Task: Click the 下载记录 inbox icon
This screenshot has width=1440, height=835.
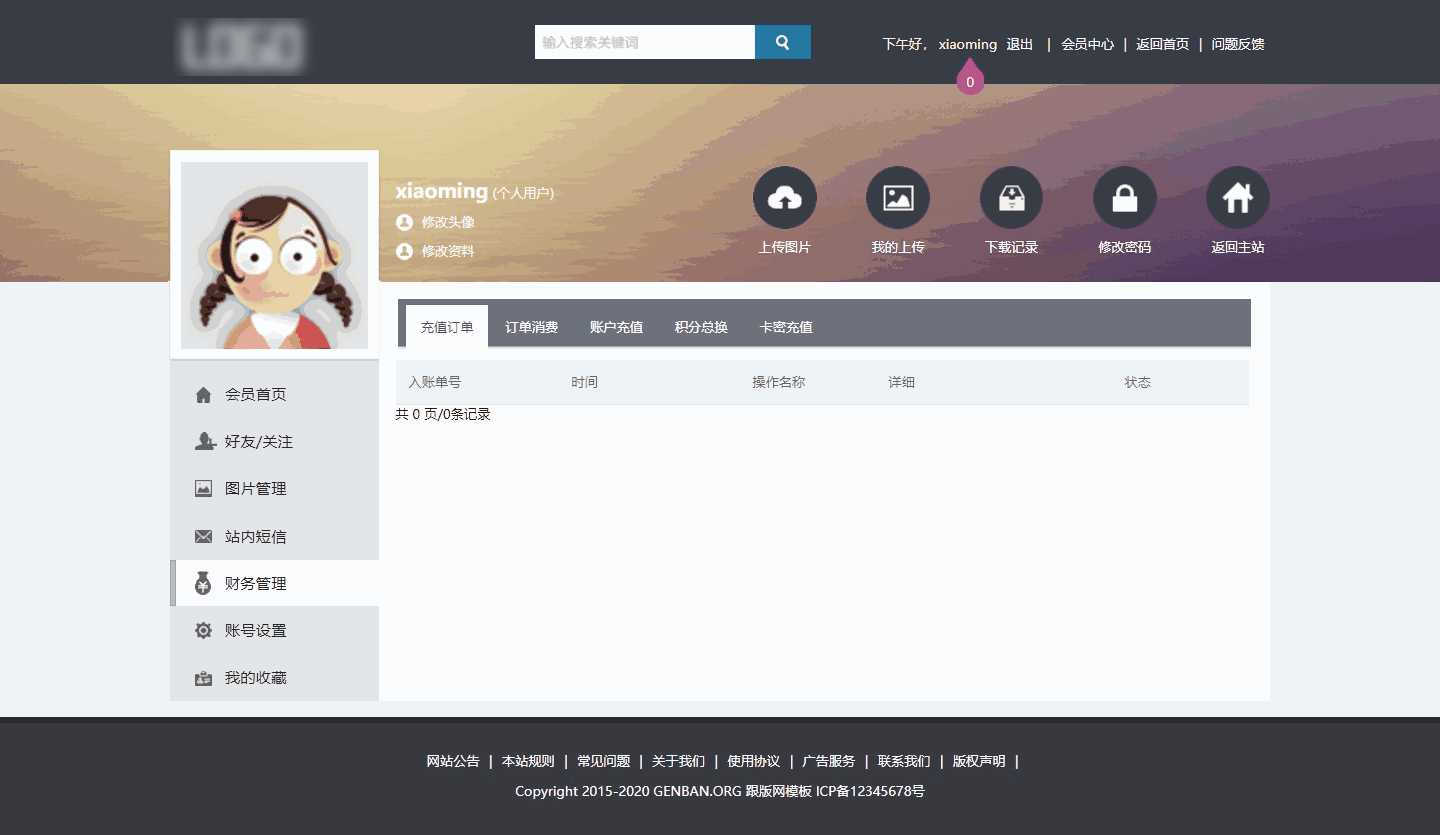Action: pyautogui.click(x=1011, y=198)
